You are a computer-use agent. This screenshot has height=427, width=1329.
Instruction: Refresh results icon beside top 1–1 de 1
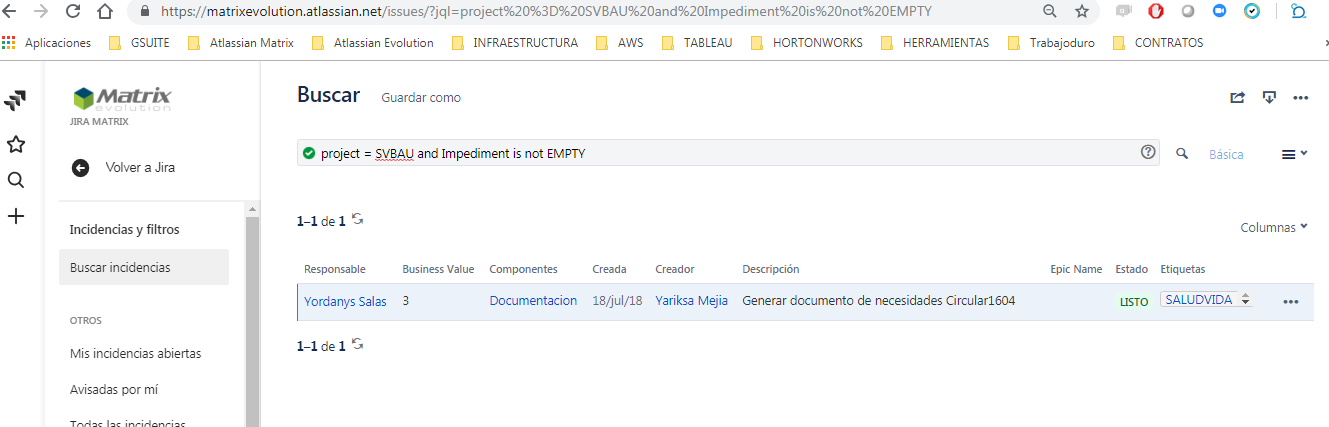pos(358,219)
